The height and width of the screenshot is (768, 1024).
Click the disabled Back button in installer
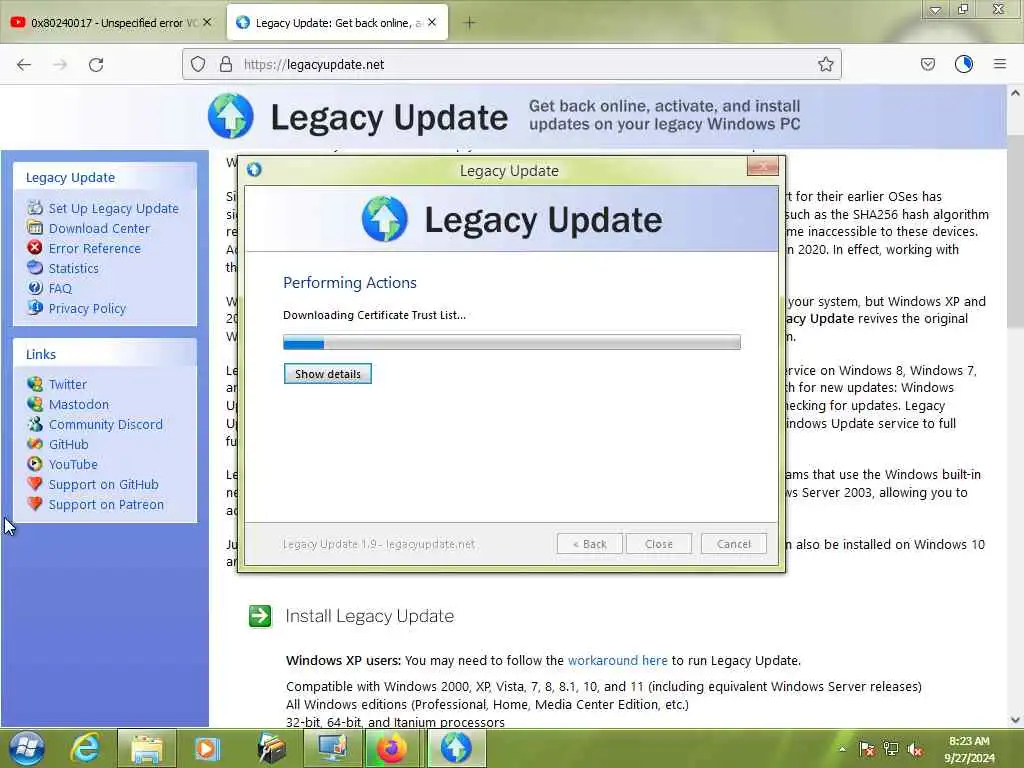589,544
